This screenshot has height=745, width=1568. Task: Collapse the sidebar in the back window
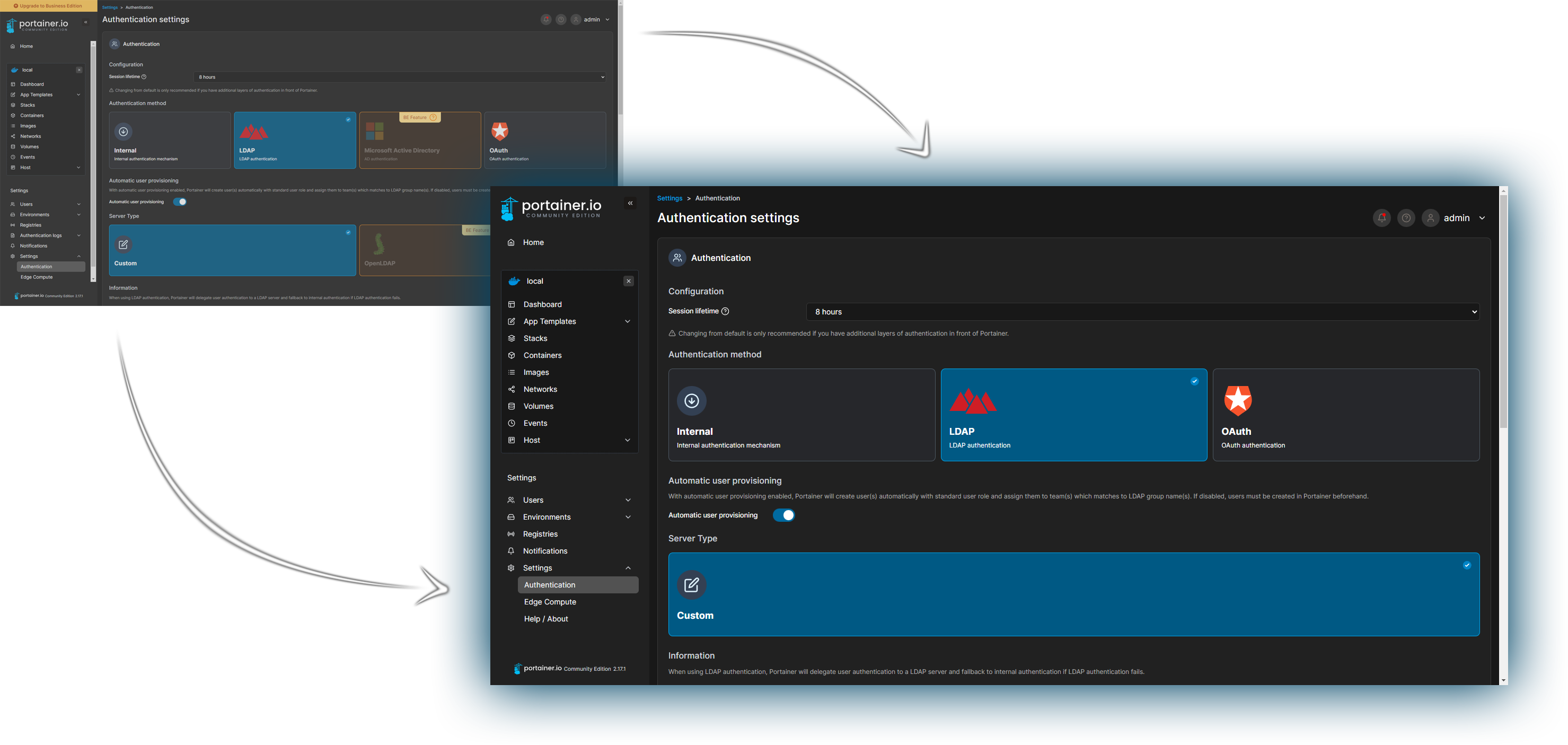[85, 22]
